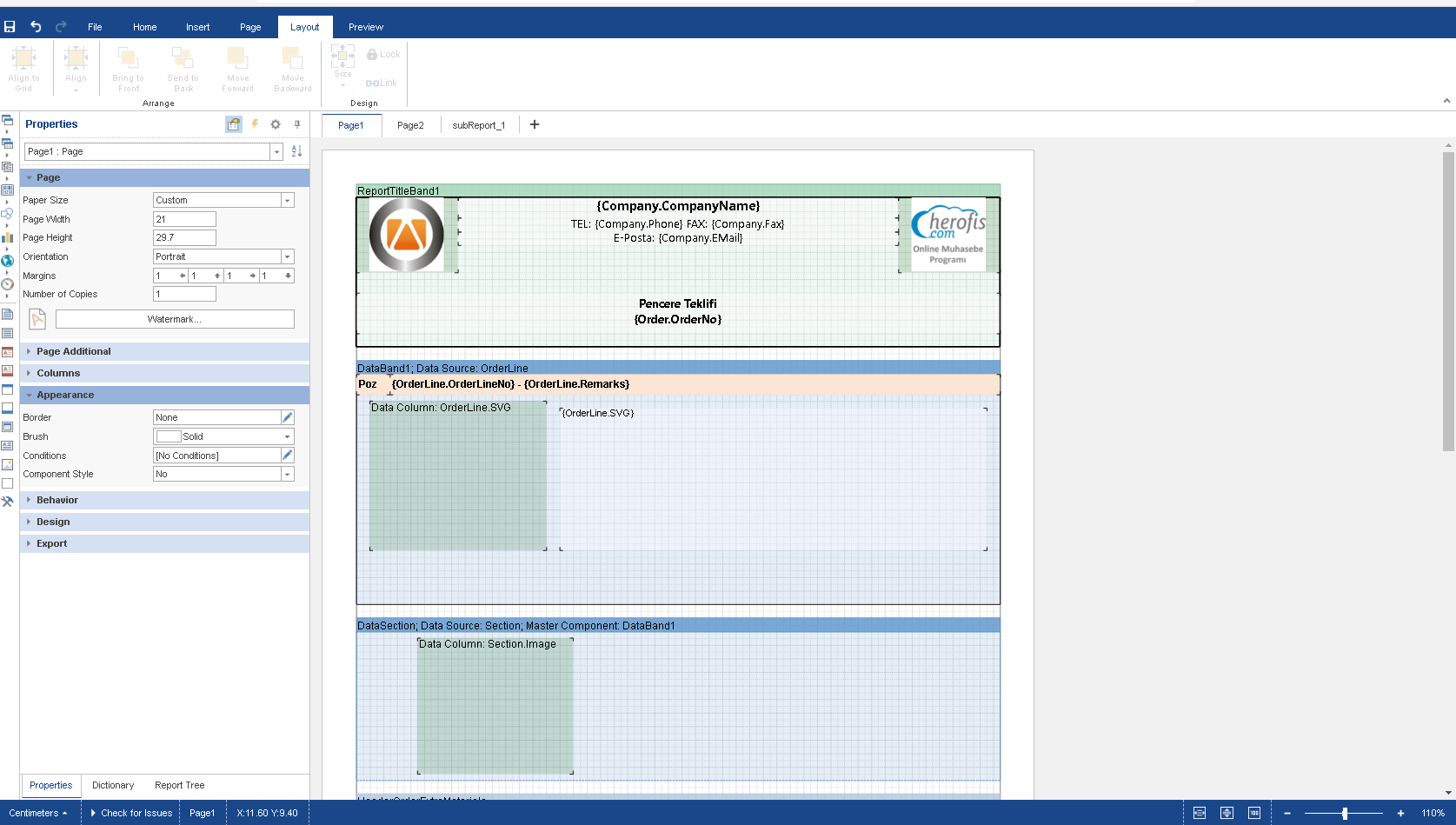
Task: Expand the Page Additional section
Action: point(164,351)
